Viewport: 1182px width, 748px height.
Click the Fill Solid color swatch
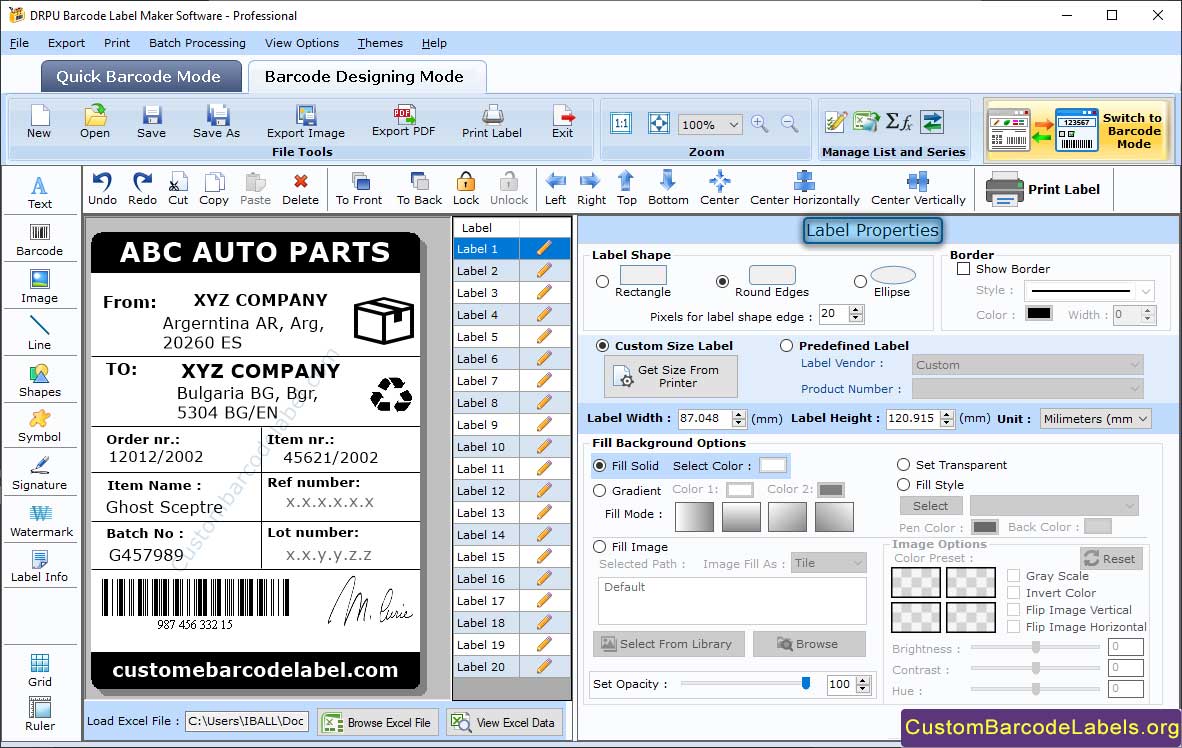click(773, 465)
